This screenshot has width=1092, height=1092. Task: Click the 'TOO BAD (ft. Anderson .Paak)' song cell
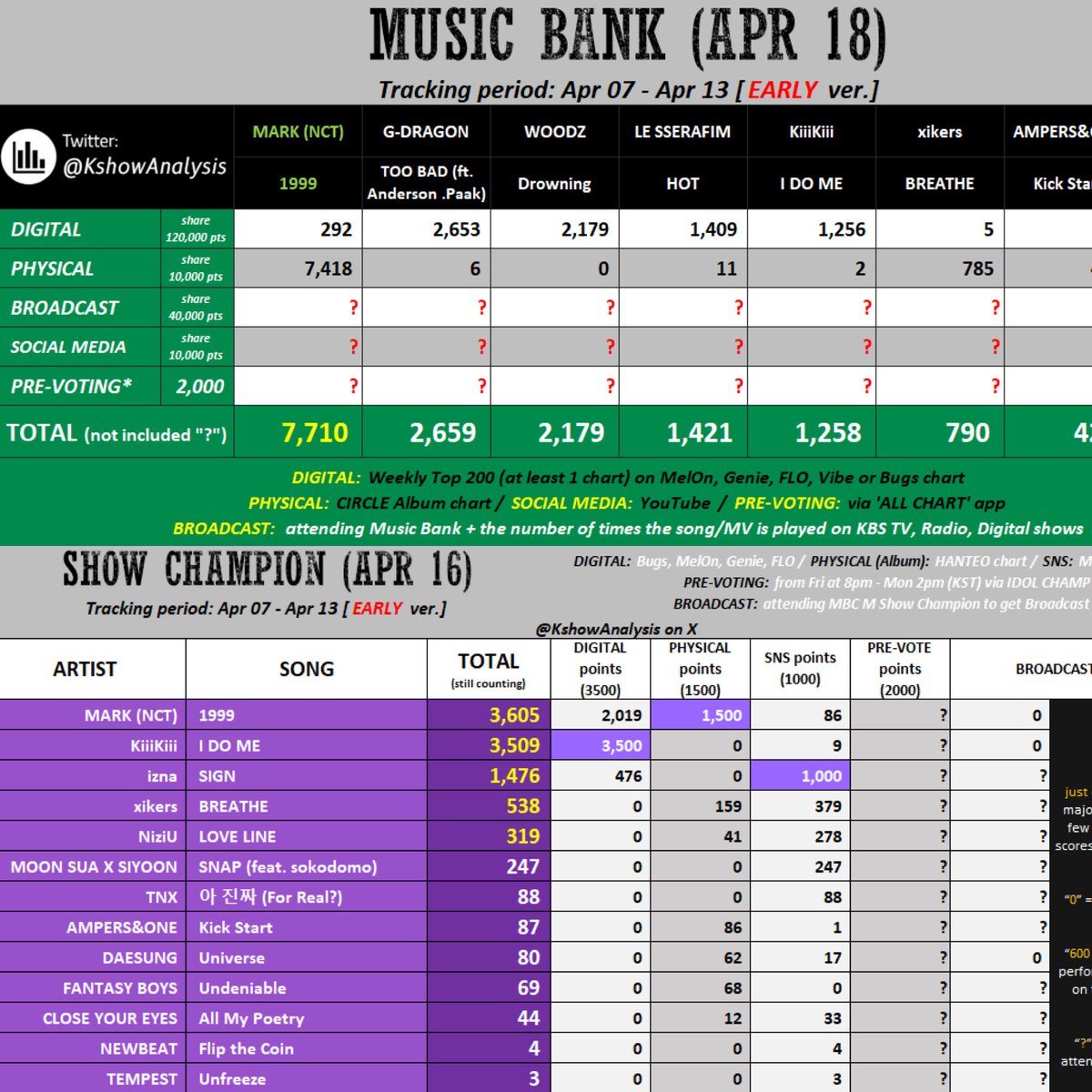[426, 183]
